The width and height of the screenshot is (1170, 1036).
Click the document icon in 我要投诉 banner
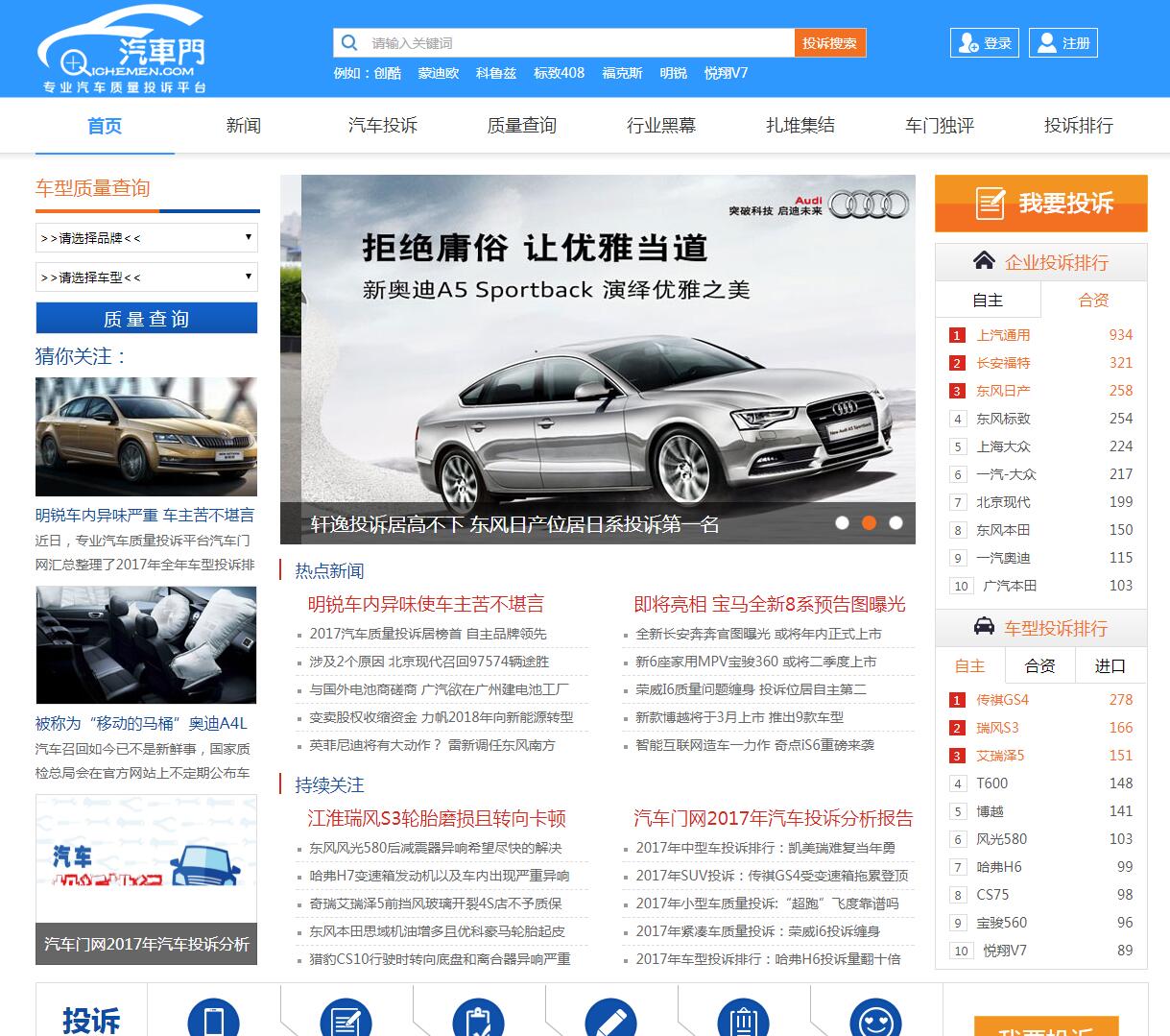pos(990,204)
